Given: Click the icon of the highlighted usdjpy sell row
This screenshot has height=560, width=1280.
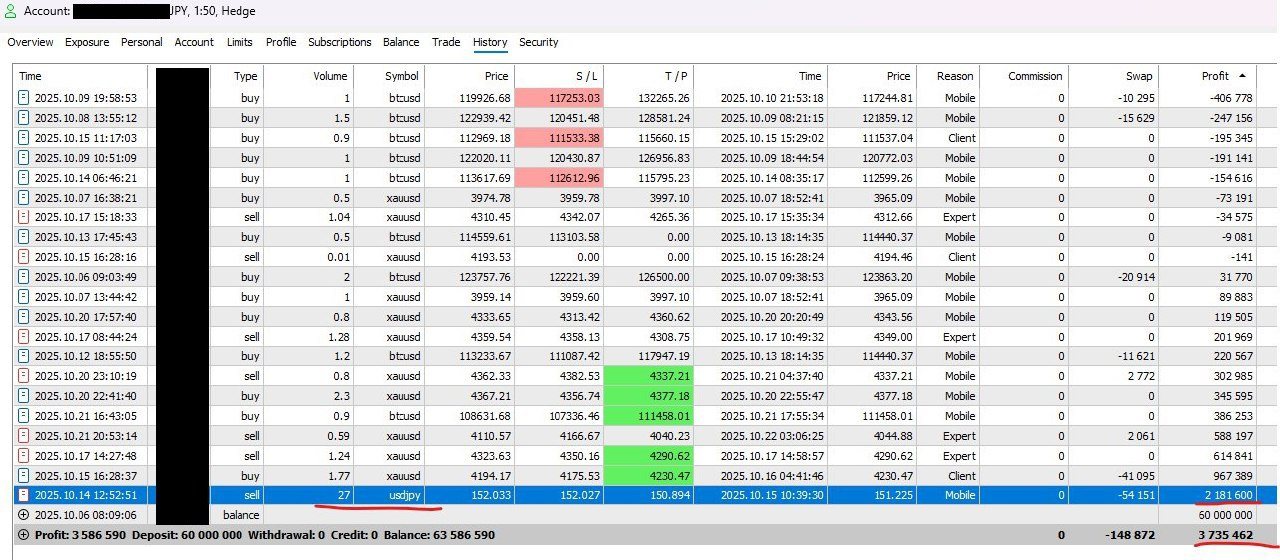Looking at the screenshot, I should coord(23,495).
